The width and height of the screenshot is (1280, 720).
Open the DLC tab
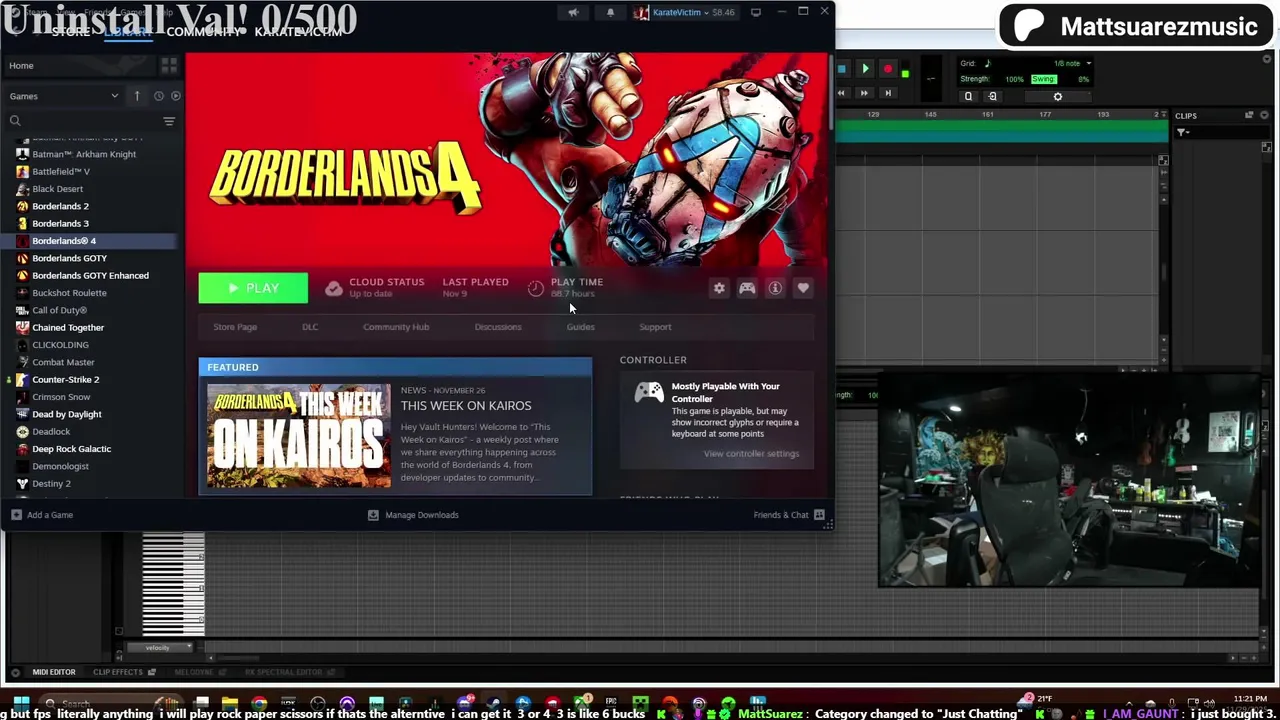pos(310,327)
